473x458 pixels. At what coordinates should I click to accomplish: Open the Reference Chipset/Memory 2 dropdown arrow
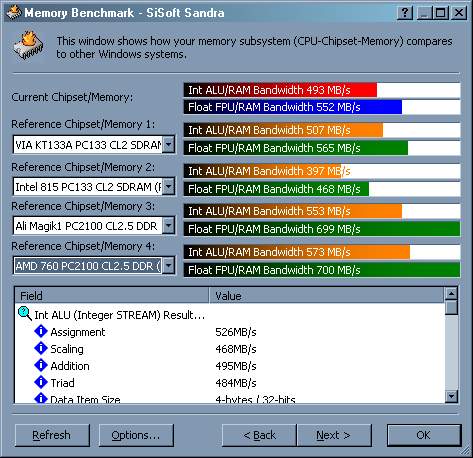[169, 186]
